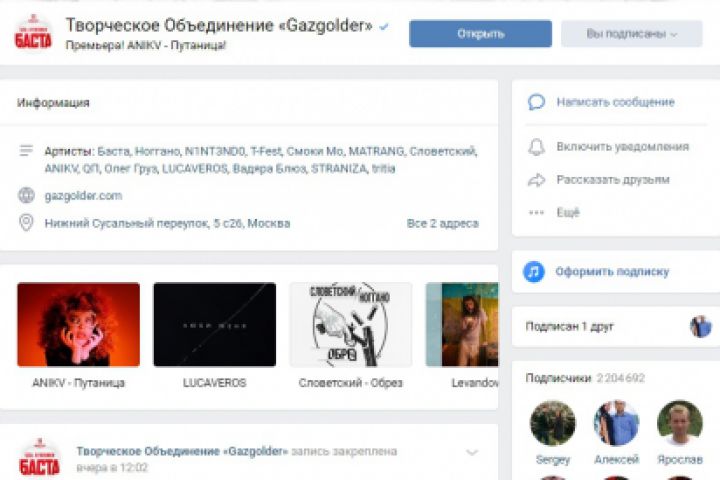Screen dimensions: 720x480
Task: Open artist link Смоки Мо
Action: tap(315, 151)
